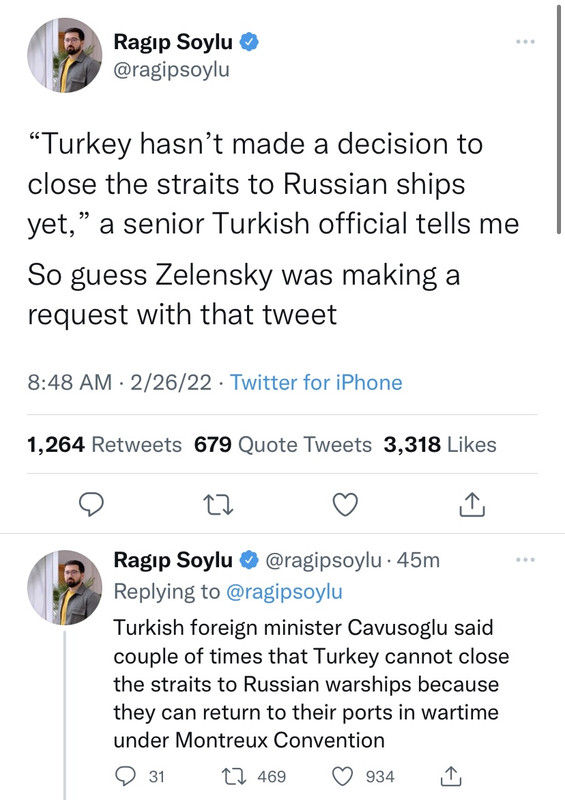Viewport: 565px width, 800px height.
Task: Like the main tweet with heart icon
Action: [x=345, y=505]
